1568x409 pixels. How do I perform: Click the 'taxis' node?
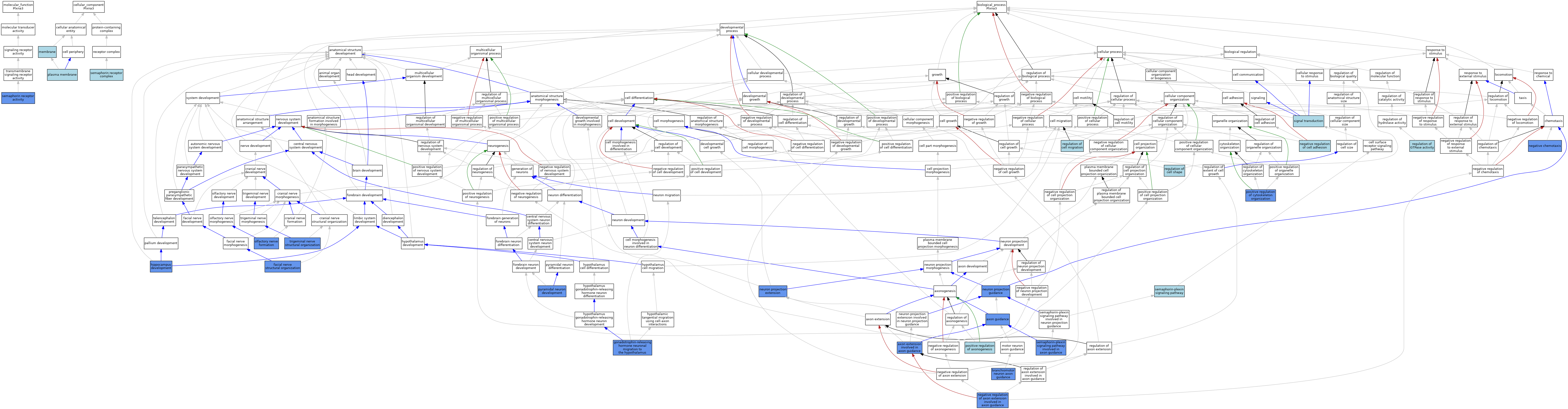coord(1522,97)
